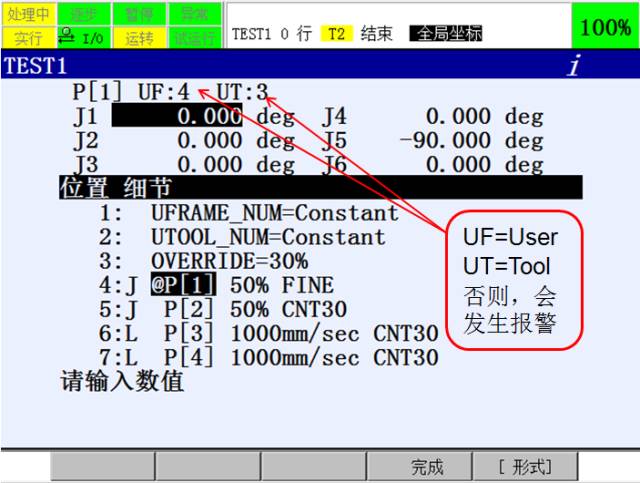Viewport: 640px width, 483px height.
Task: Click the UT:3 tool frame value
Action: tap(242, 92)
